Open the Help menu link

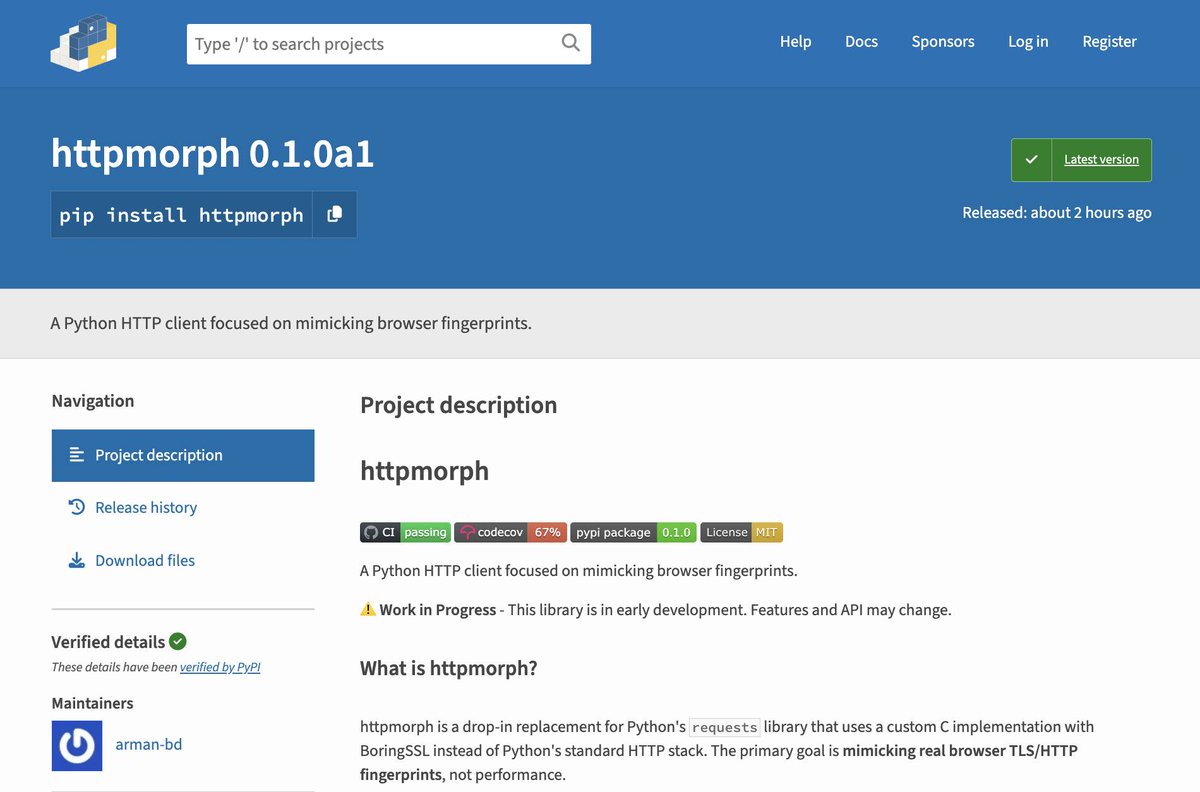click(796, 42)
